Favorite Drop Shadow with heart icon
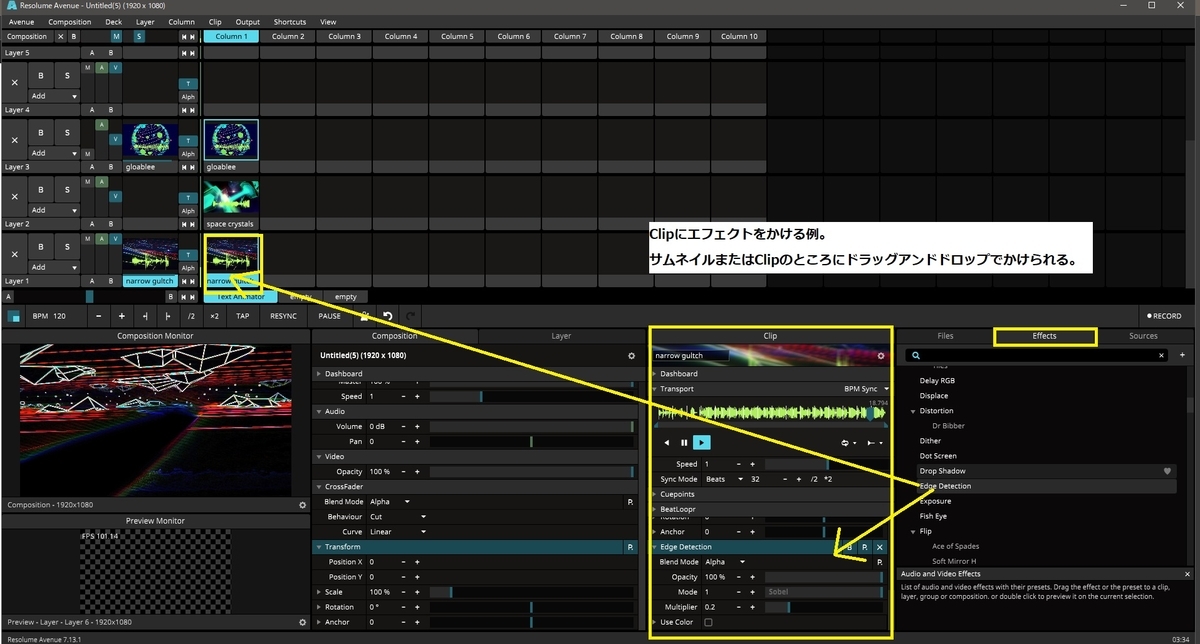The width and height of the screenshot is (1200, 644). tap(1166, 471)
